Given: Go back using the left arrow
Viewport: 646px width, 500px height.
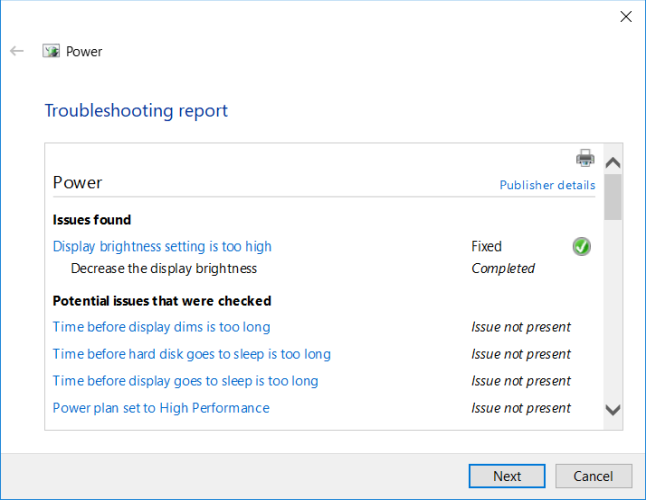Looking at the screenshot, I should coord(17,51).
